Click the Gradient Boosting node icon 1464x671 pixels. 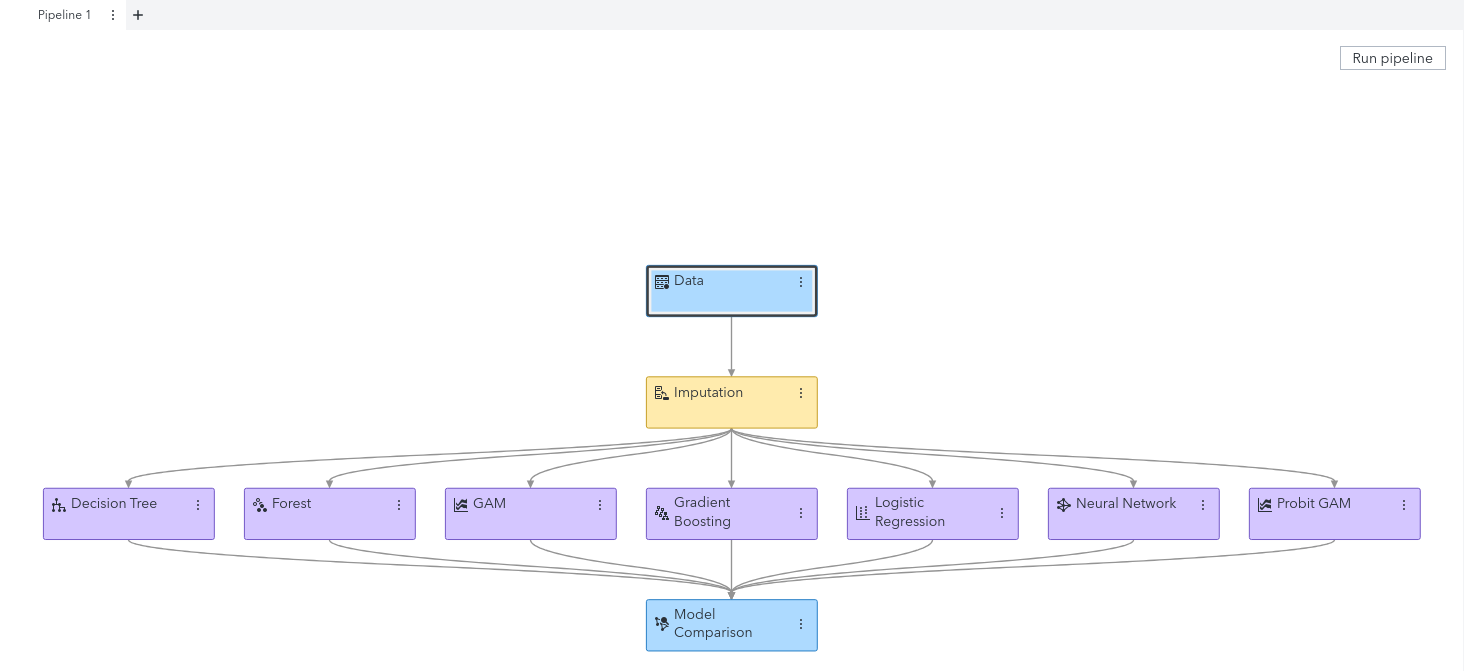661,513
